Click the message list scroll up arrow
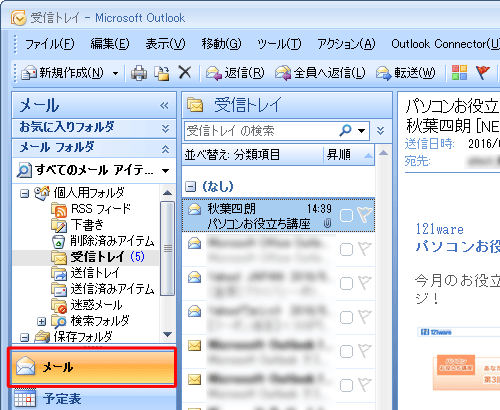The width and height of the screenshot is (500, 410). point(384,153)
